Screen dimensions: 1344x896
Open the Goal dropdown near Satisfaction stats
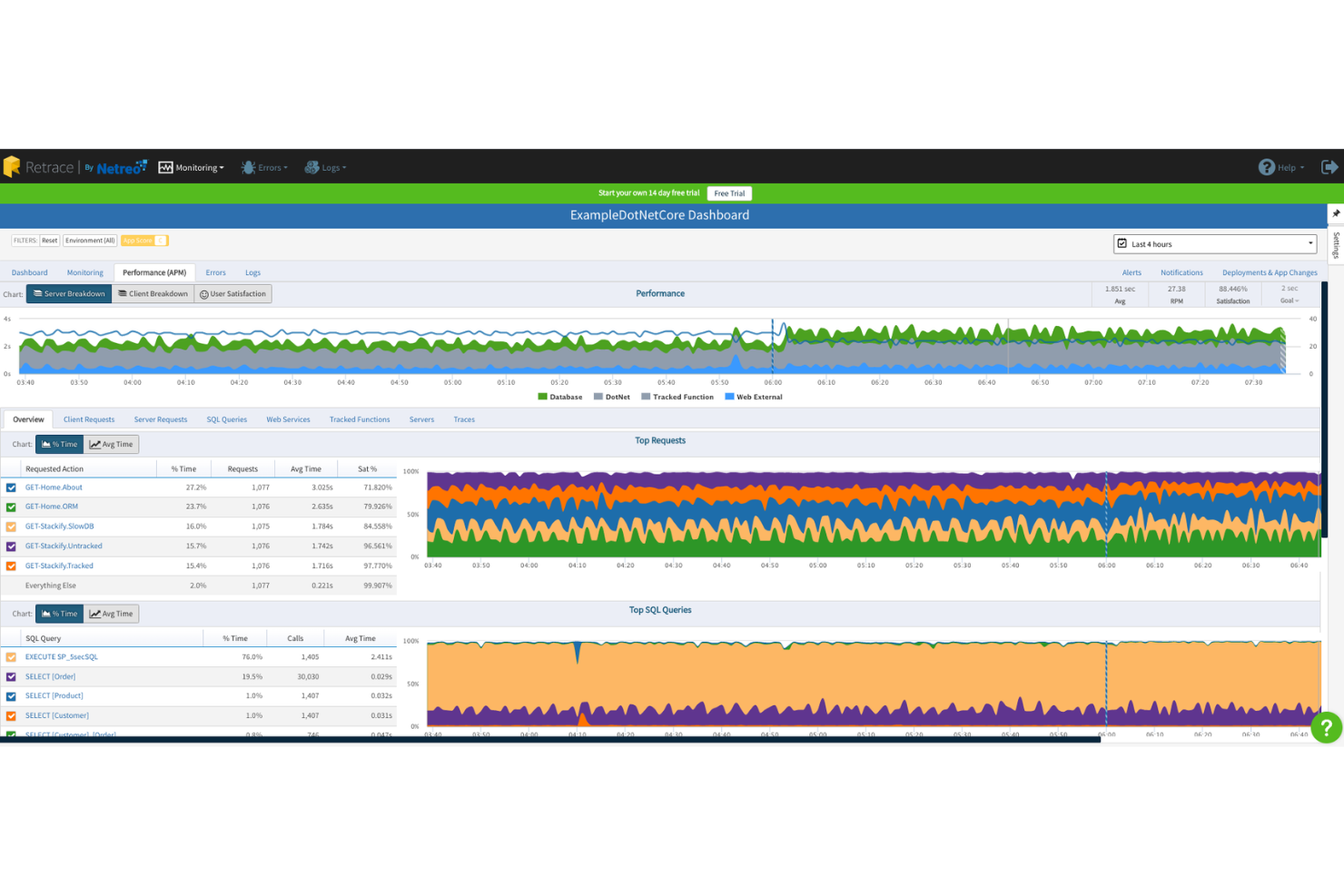[x=1290, y=300]
